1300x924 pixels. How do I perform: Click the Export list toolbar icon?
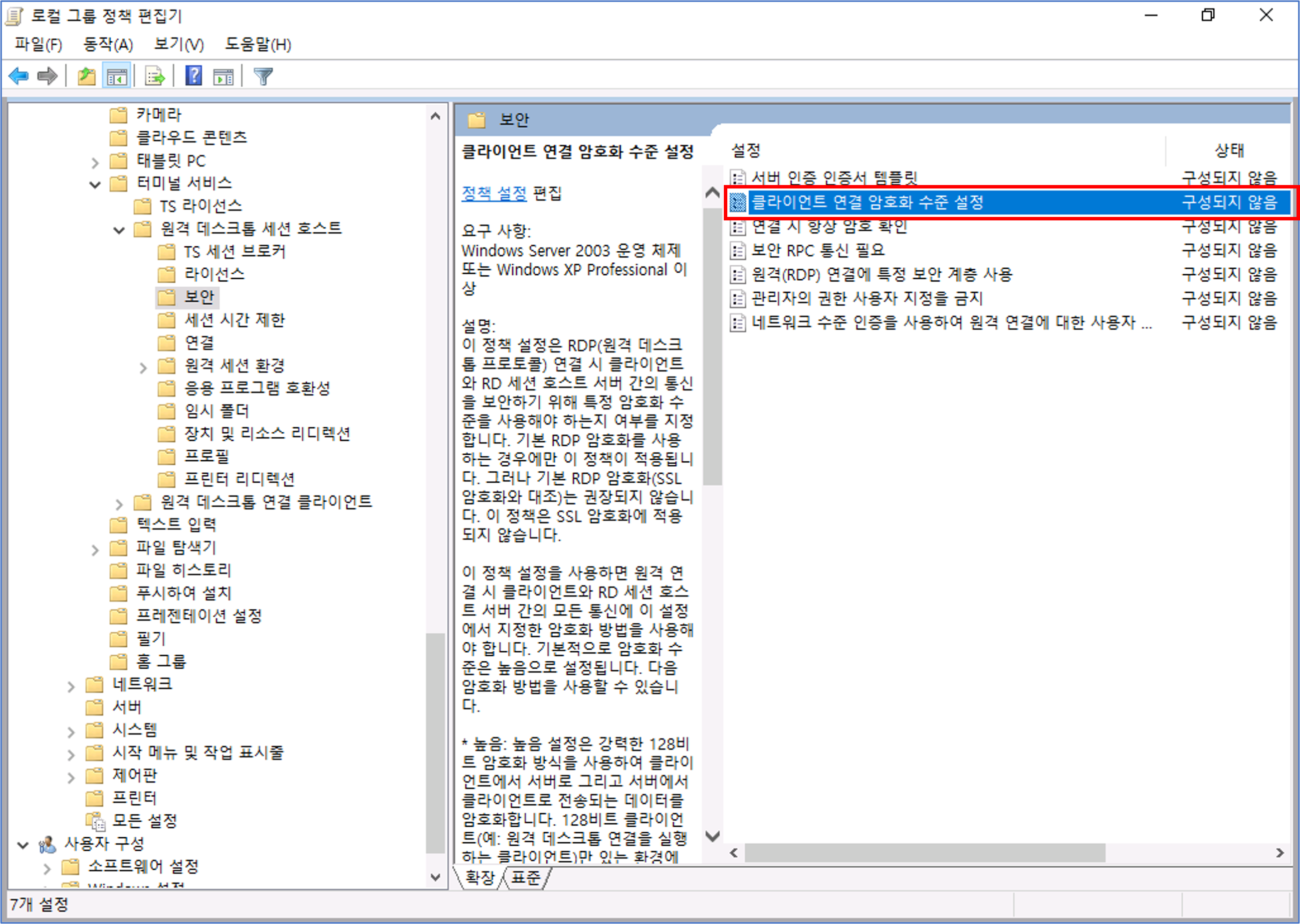tap(155, 76)
